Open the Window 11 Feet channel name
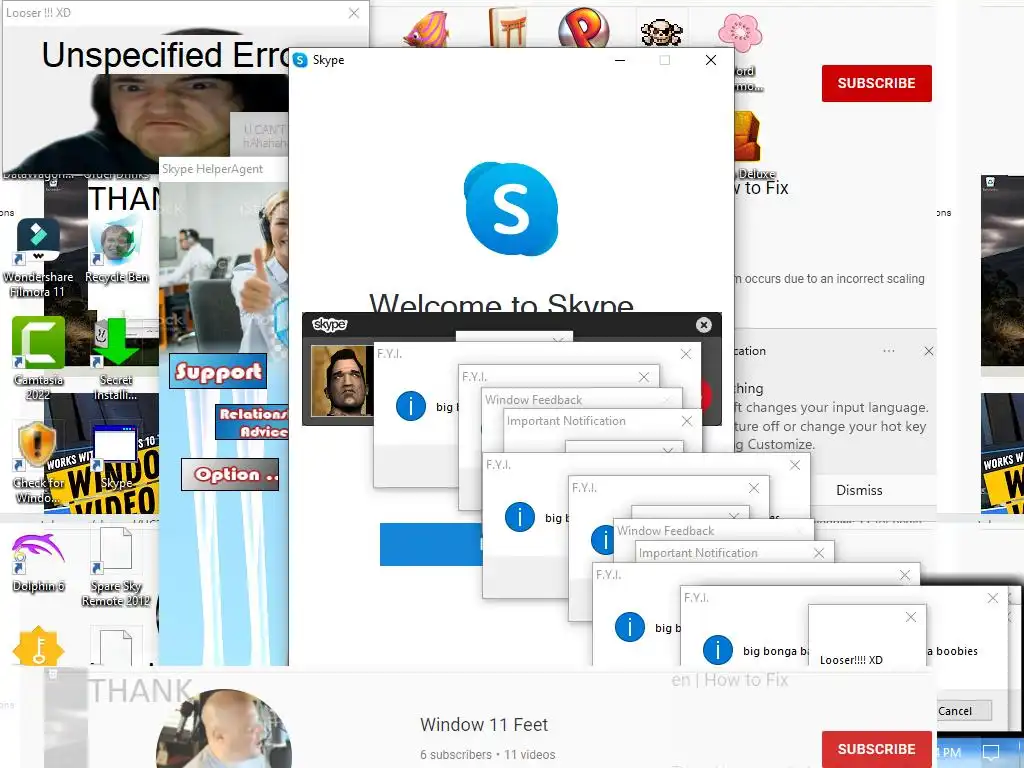 click(x=484, y=724)
